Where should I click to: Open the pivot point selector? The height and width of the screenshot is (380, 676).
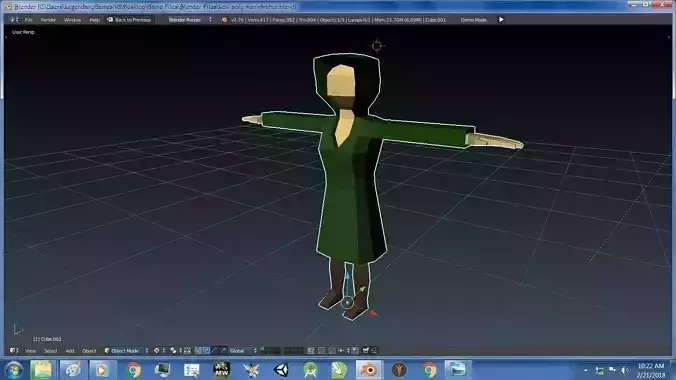(175, 351)
